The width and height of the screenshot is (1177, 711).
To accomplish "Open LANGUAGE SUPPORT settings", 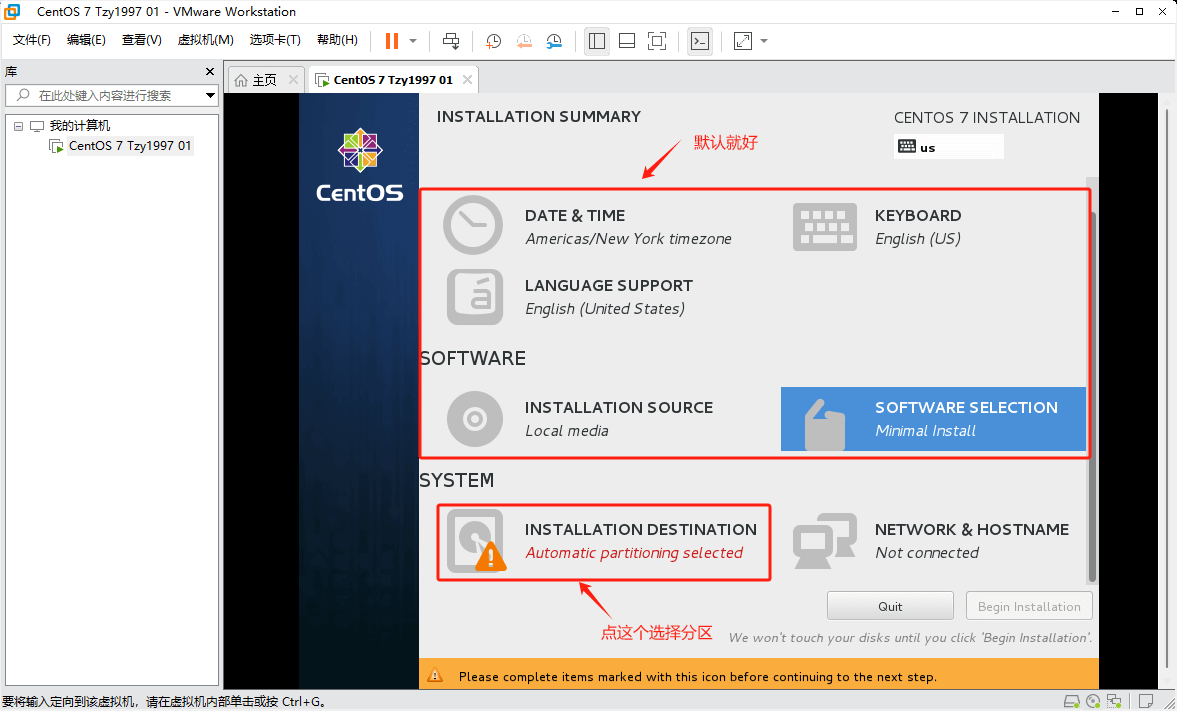I will [568, 297].
